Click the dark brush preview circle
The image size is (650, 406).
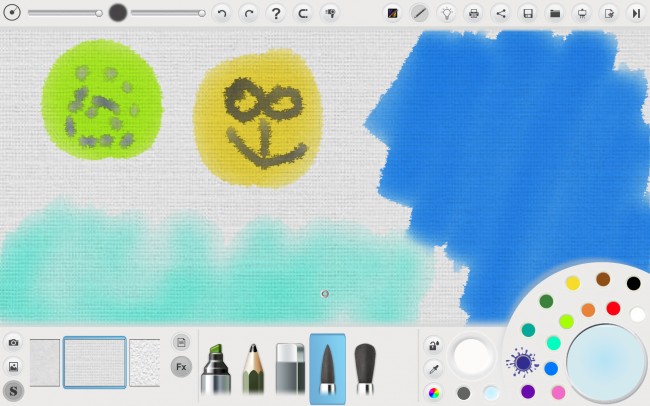coord(118,13)
